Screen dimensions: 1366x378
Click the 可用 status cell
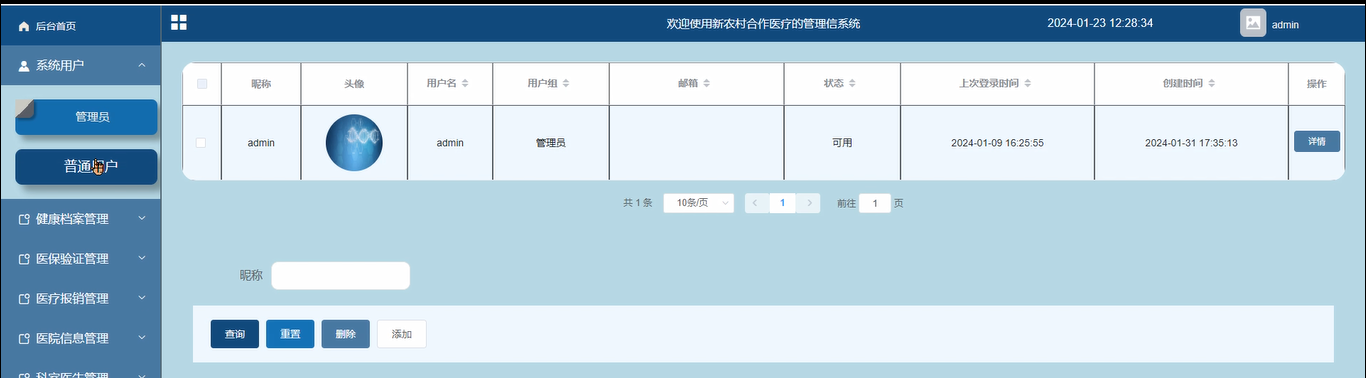point(842,143)
